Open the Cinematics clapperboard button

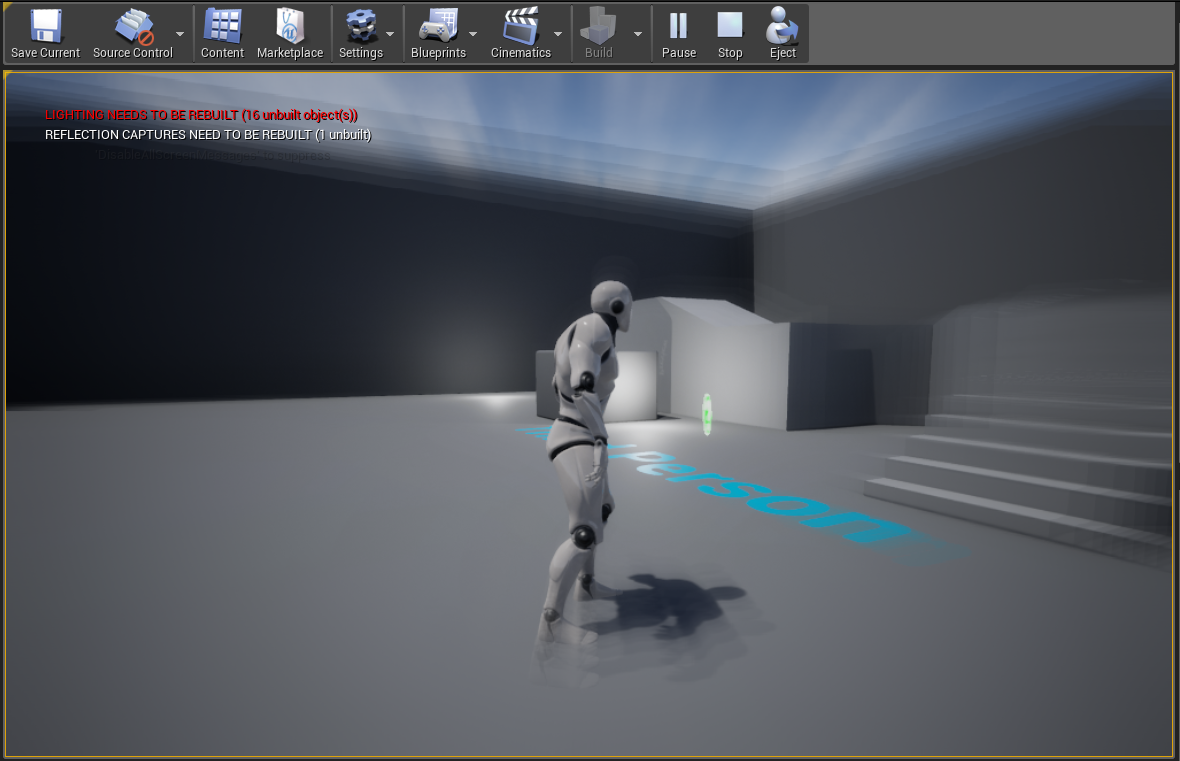pyautogui.click(x=521, y=34)
